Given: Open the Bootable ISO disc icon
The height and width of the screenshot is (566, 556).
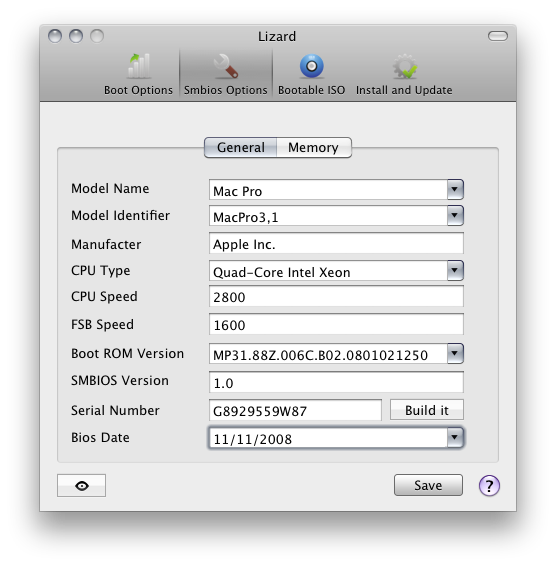Looking at the screenshot, I should (311, 66).
